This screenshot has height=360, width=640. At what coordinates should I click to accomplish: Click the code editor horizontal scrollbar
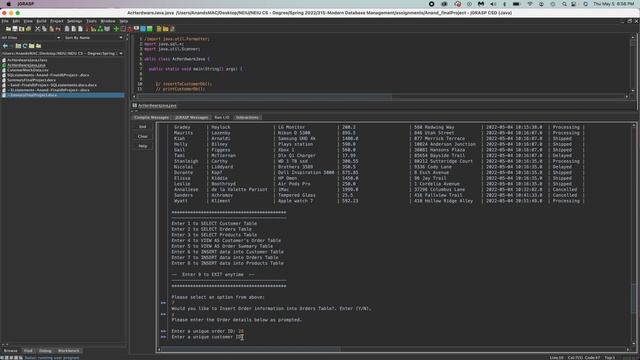[x=264, y=97]
